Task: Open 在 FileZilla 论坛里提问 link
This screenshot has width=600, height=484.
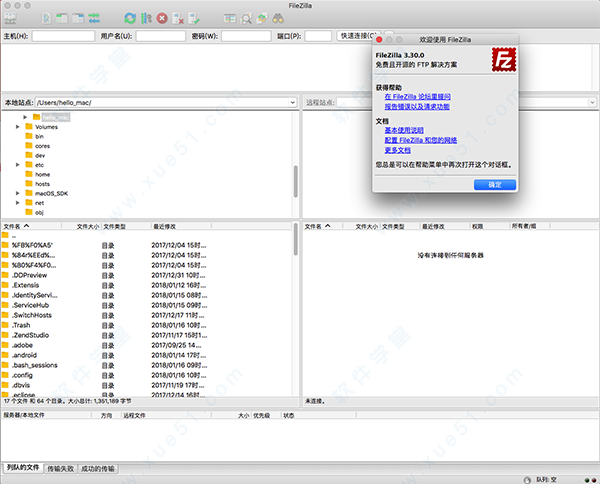Action: pos(417,97)
